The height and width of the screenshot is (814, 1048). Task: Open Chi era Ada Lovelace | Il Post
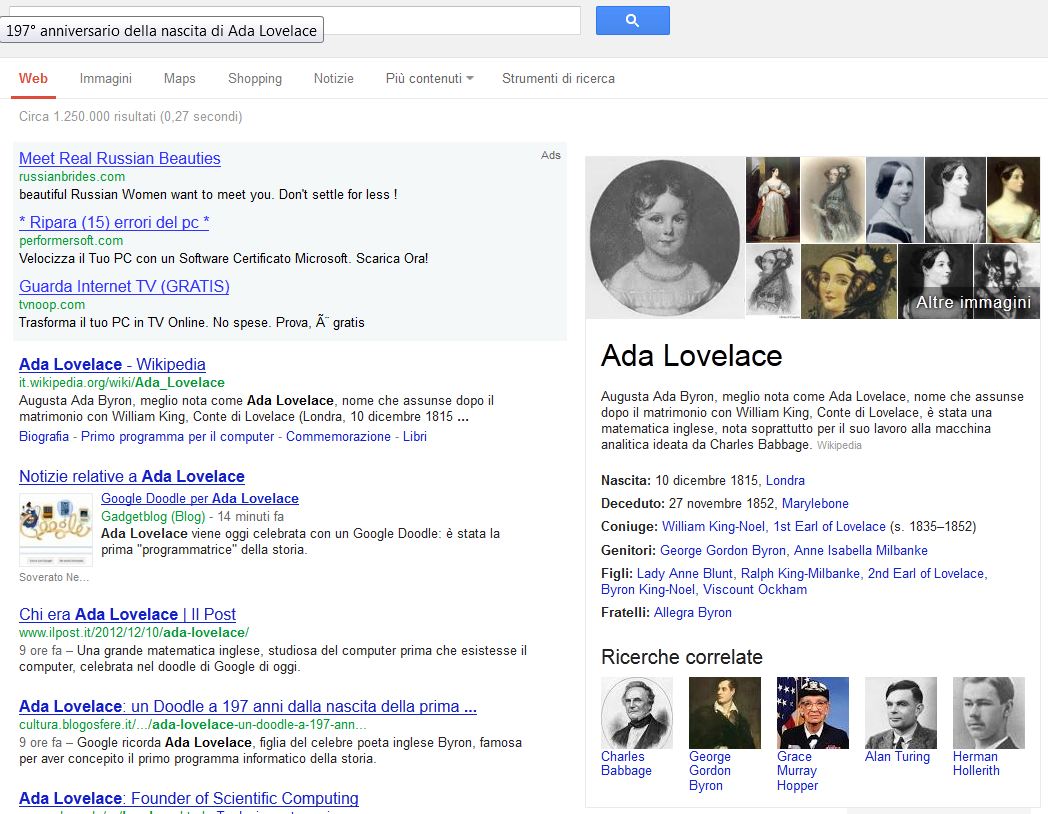click(128, 614)
